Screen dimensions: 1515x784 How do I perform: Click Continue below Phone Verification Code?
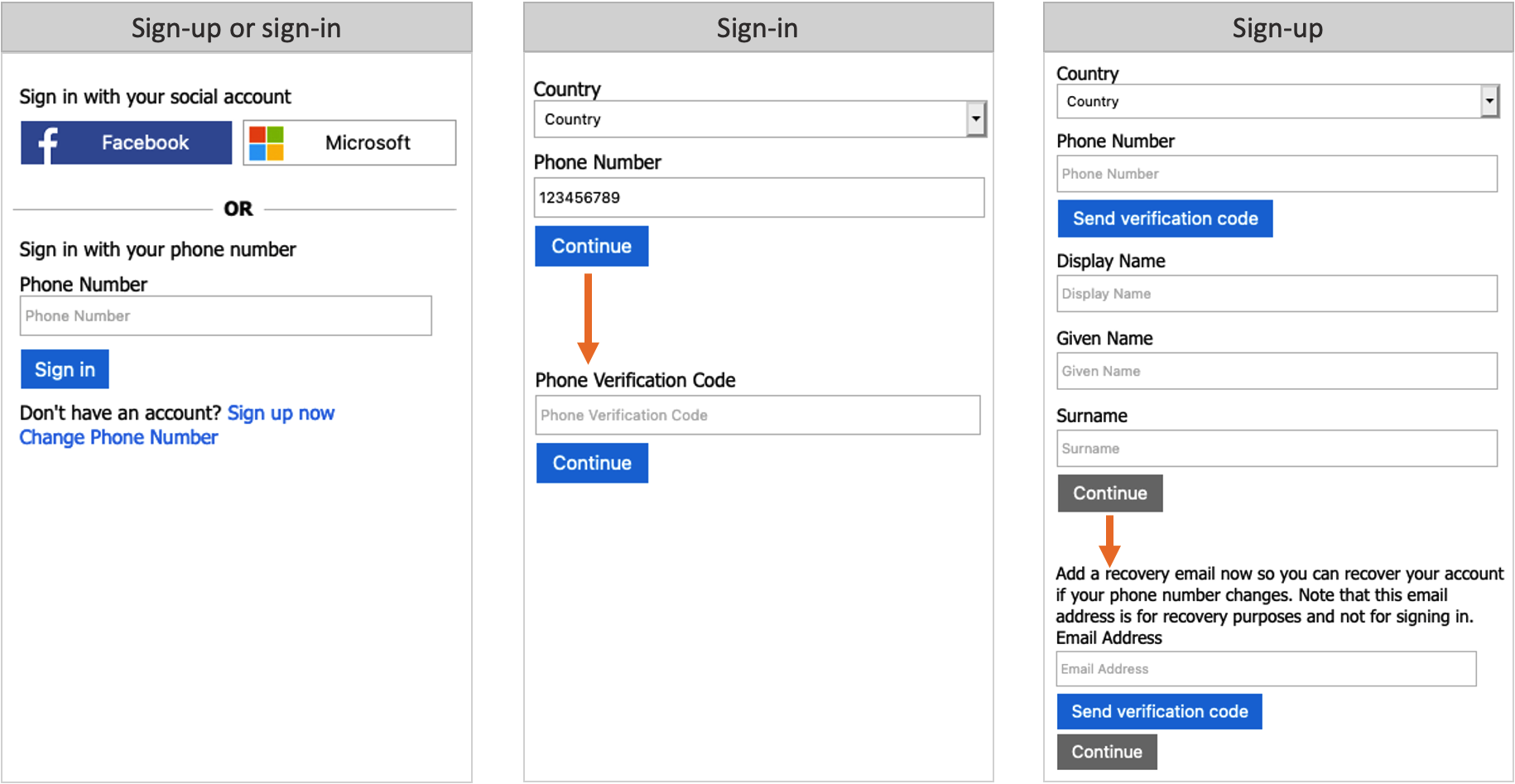pos(592,463)
